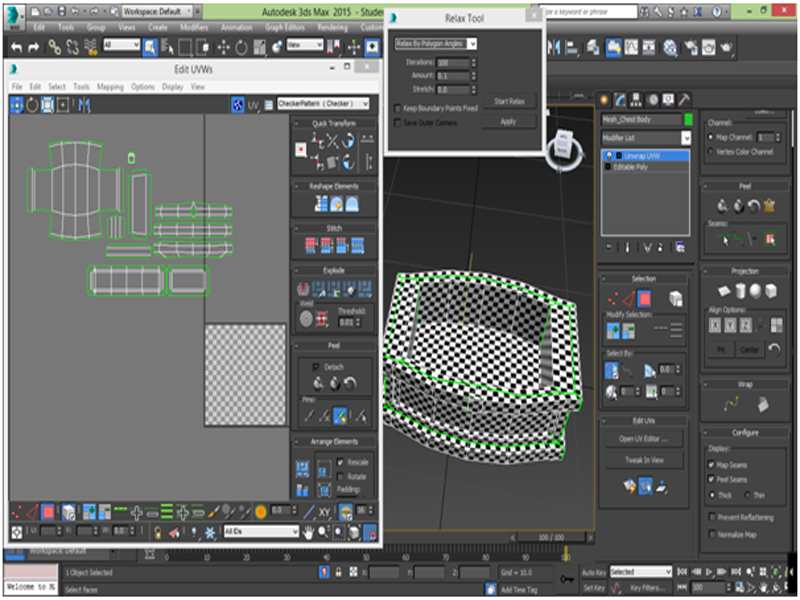This screenshot has width=800, height=600.
Task: Open the Display menu in Edit UVWs
Action: click(x=172, y=87)
